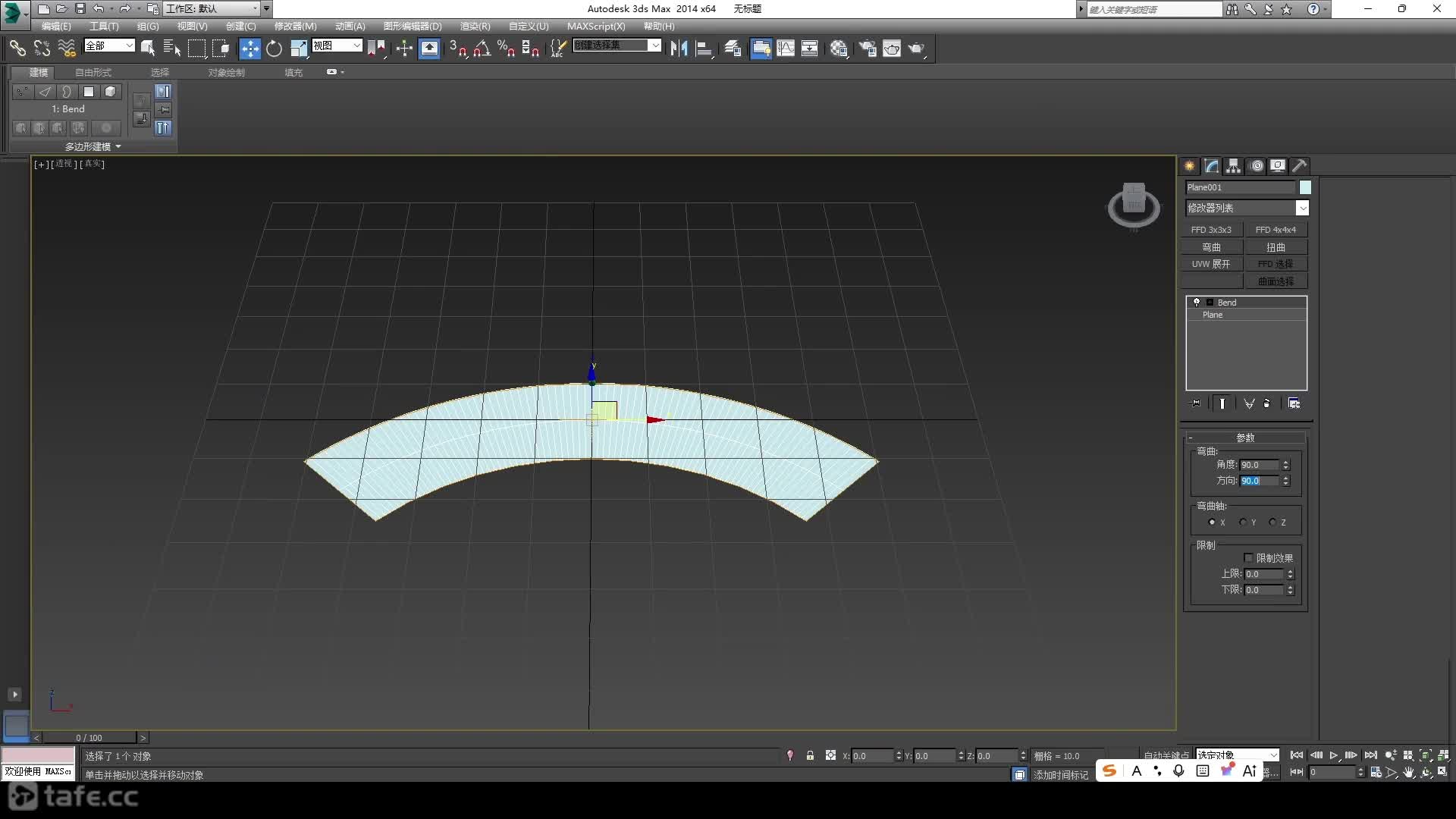This screenshot has height=819, width=1456.
Task: Click the 扭曲 modifier button
Action: (x=1276, y=247)
